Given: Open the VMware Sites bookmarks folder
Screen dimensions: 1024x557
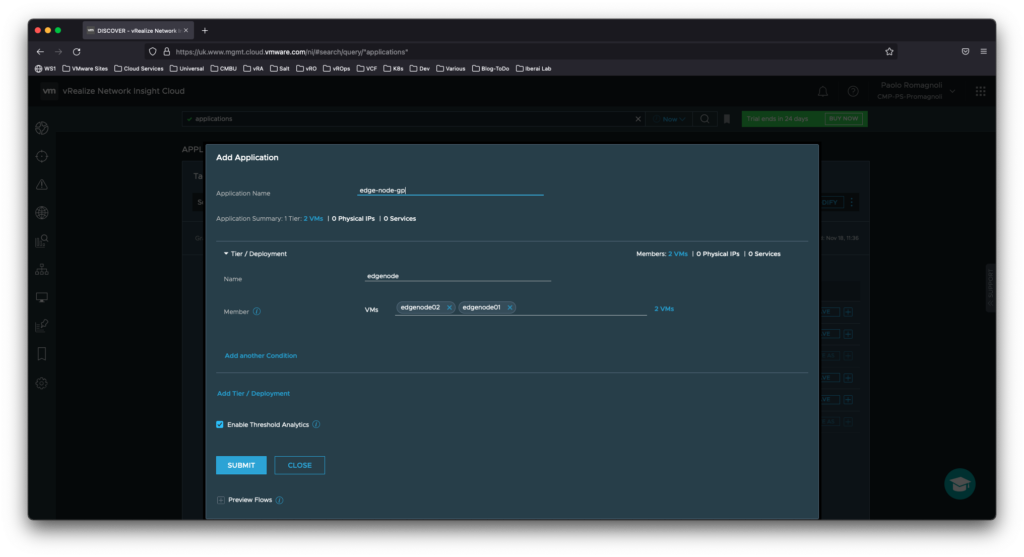Looking at the screenshot, I should [x=85, y=69].
